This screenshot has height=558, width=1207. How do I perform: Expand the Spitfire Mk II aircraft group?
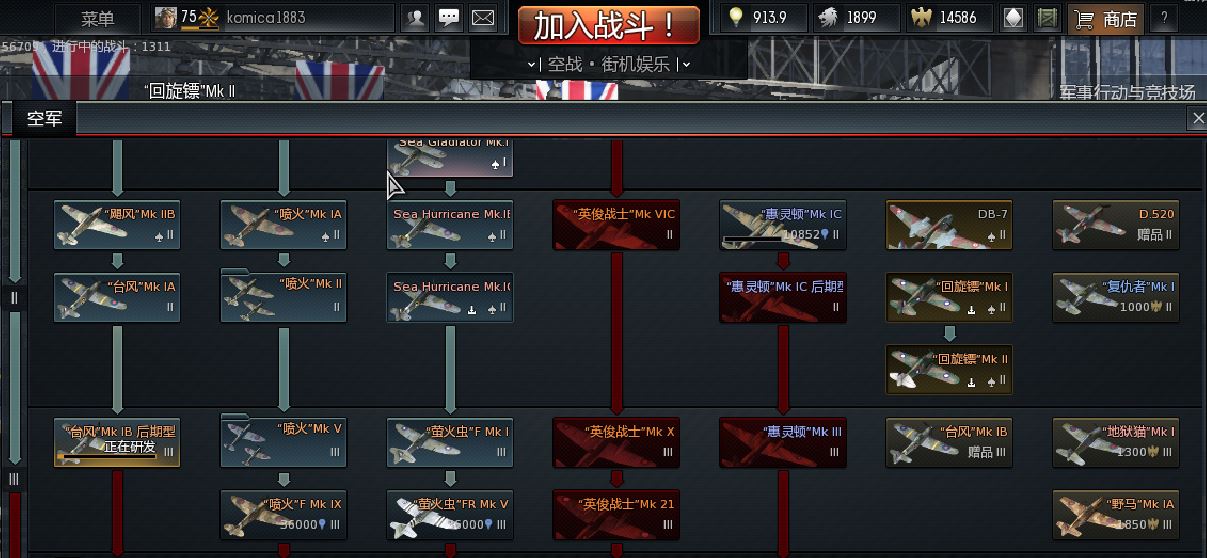tap(283, 296)
